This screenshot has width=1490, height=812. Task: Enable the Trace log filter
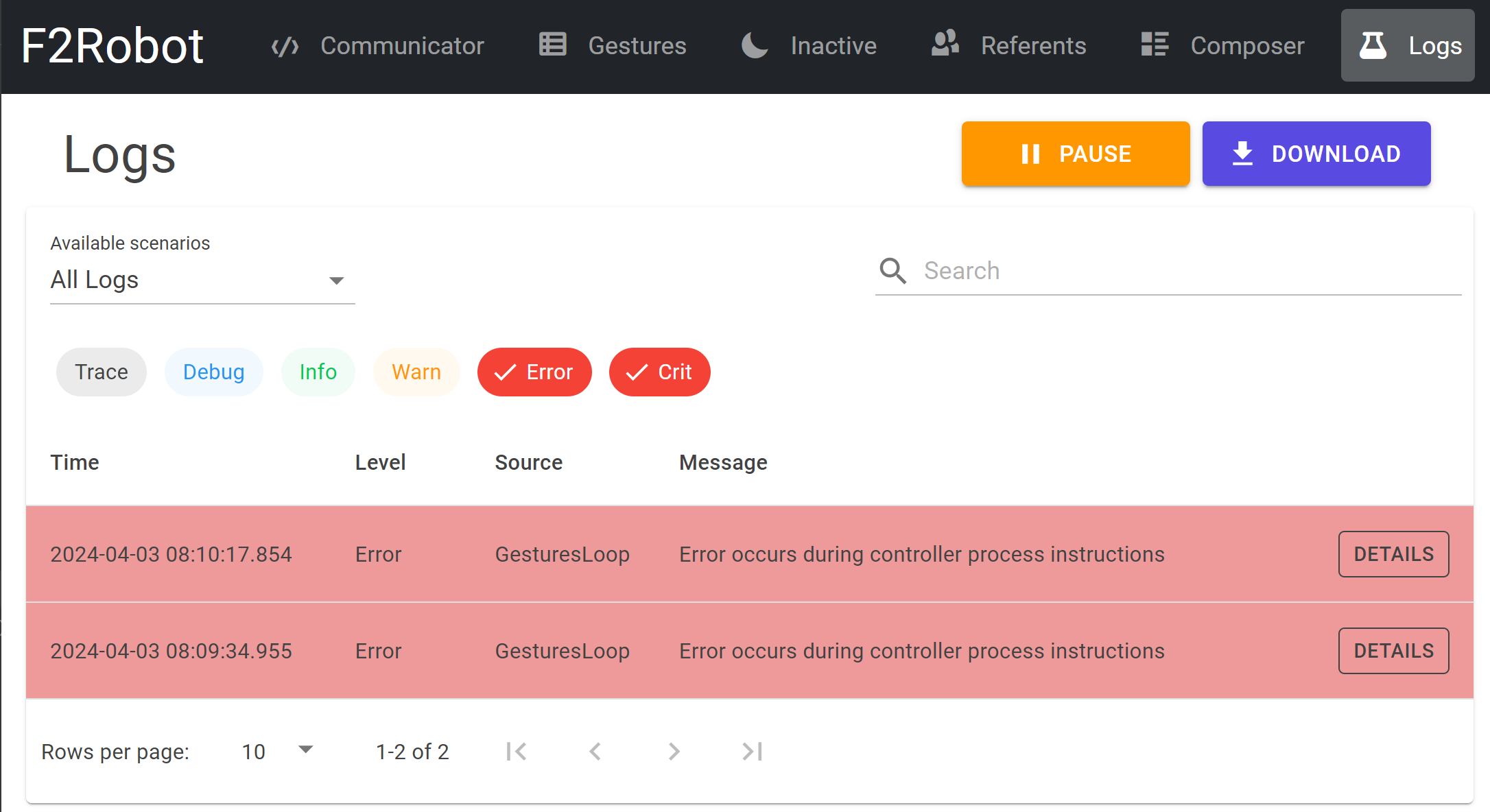point(101,371)
